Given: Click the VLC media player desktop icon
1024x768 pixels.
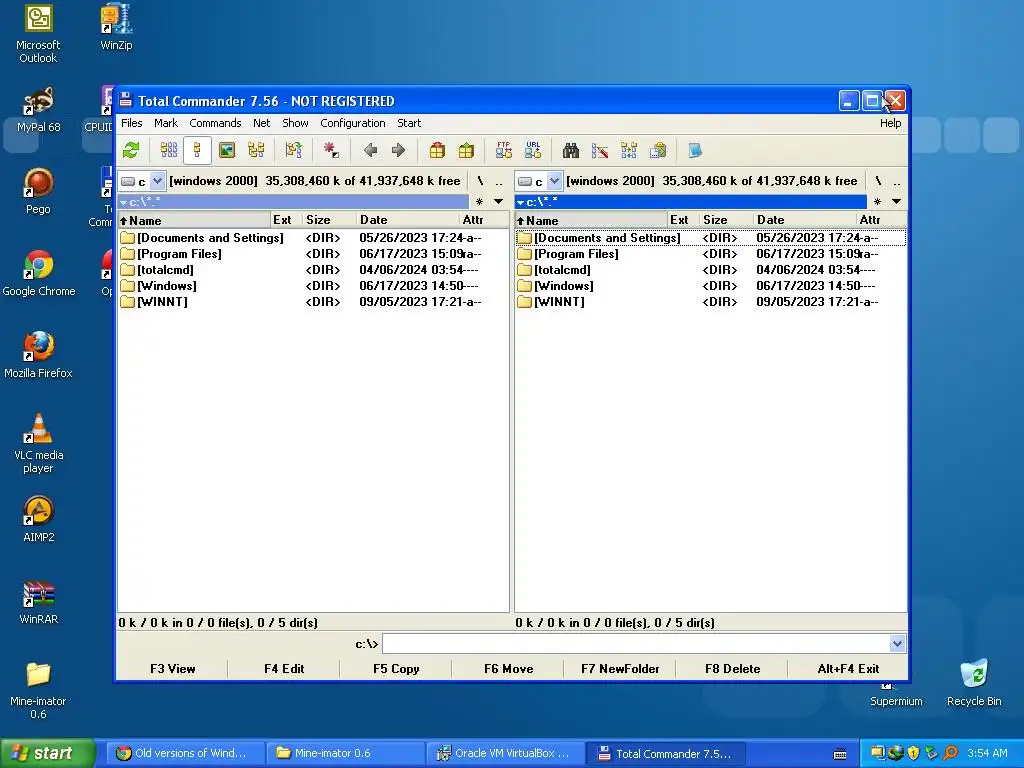Looking at the screenshot, I should (x=39, y=443).
